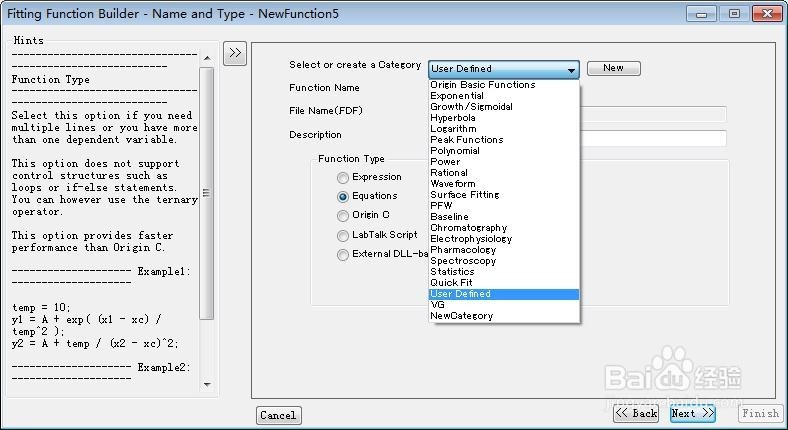This screenshot has height=430, width=788.
Task: Minimize the Fitting Function Builder window
Action: [x=702, y=14]
